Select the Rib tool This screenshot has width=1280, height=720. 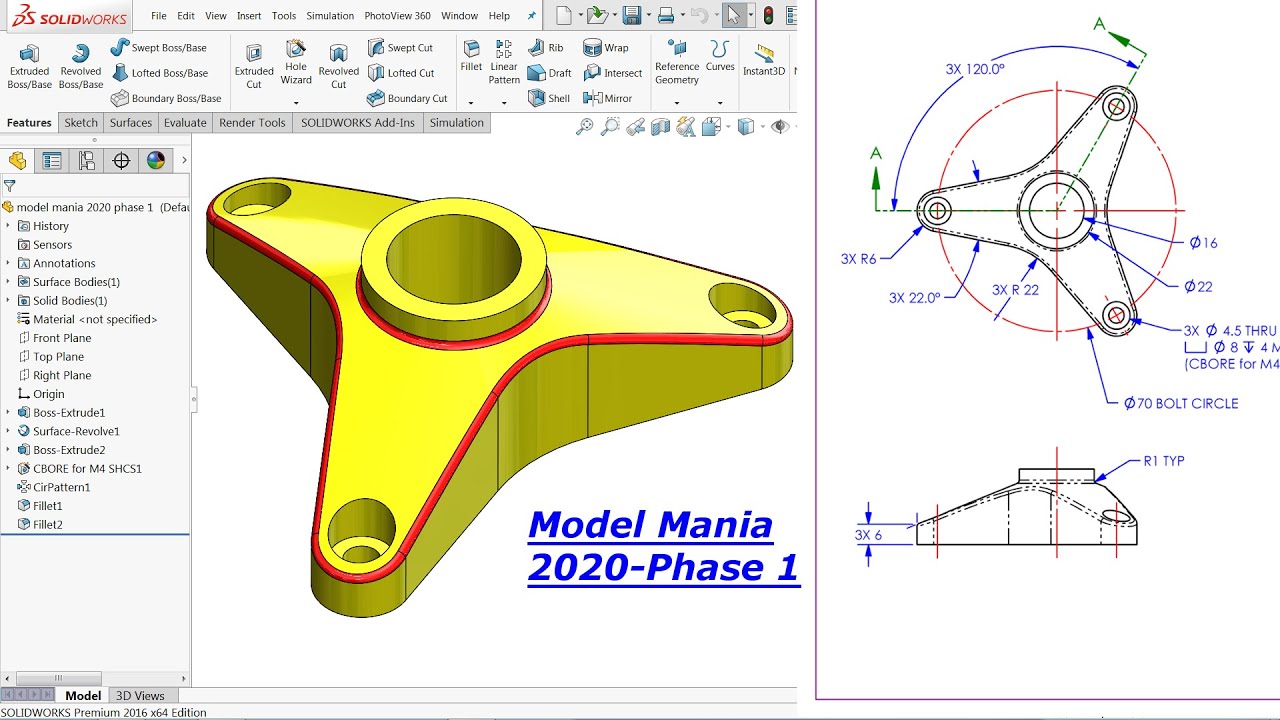(x=546, y=47)
